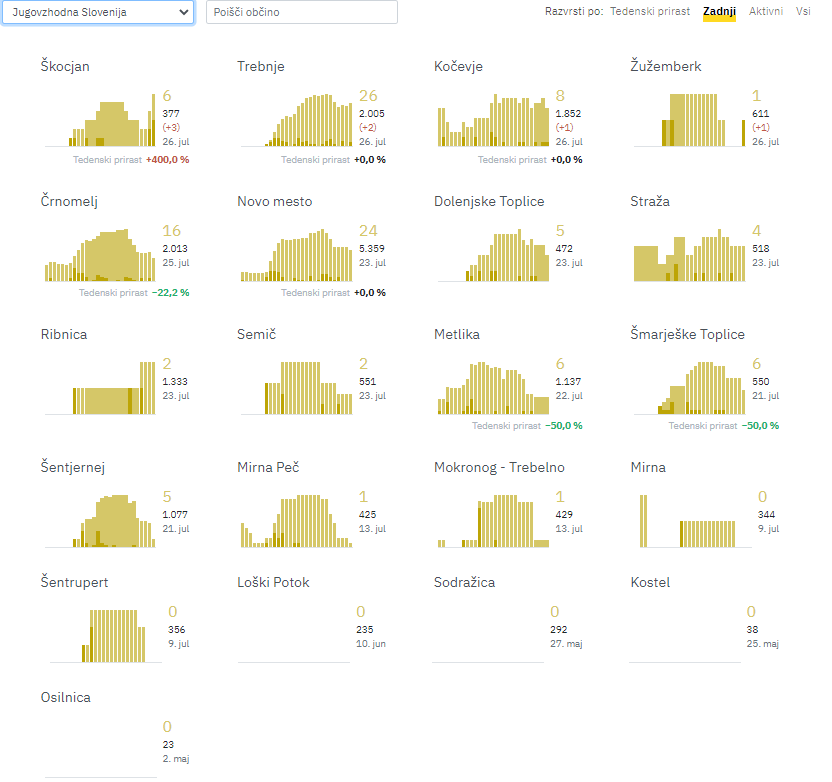Click the large "16" count in Črnomelj
832x782 pixels.
[x=171, y=231]
